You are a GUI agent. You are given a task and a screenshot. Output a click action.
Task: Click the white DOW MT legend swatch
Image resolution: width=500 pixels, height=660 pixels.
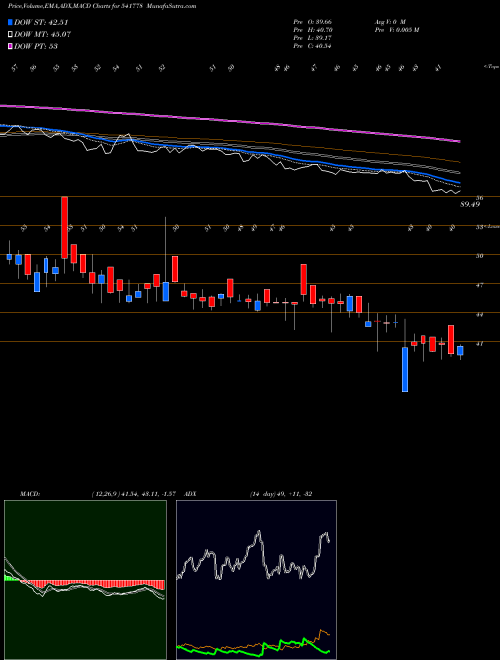[x=11, y=35]
